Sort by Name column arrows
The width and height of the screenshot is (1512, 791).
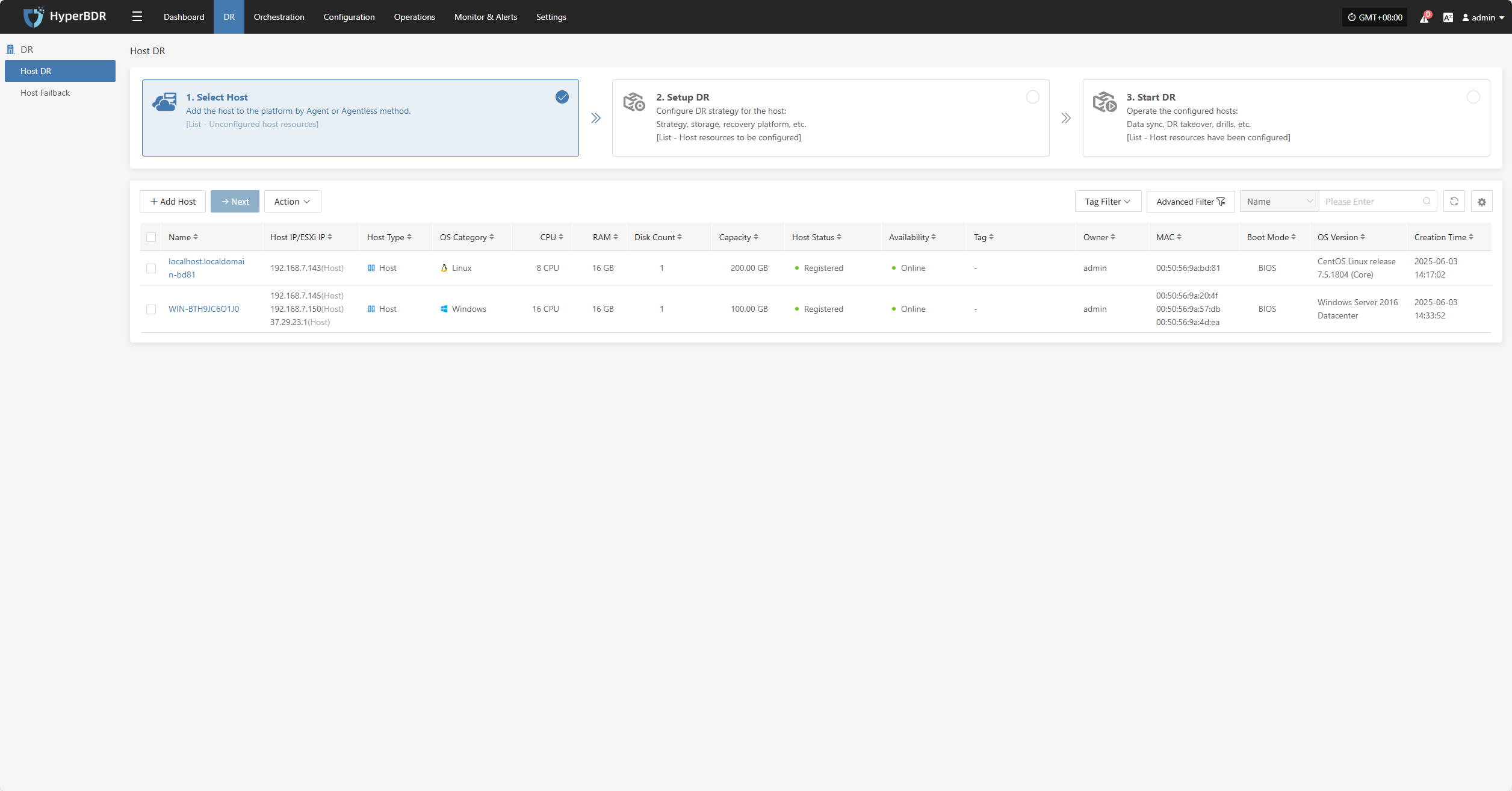tap(196, 237)
